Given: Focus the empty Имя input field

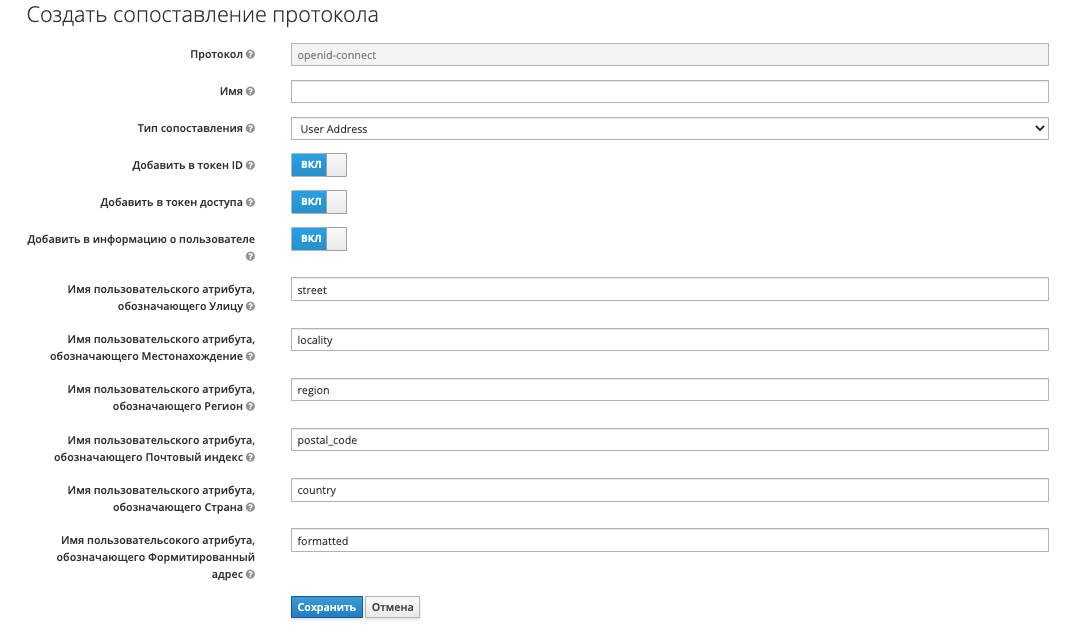Looking at the screenshot, I should coord(669,92).
